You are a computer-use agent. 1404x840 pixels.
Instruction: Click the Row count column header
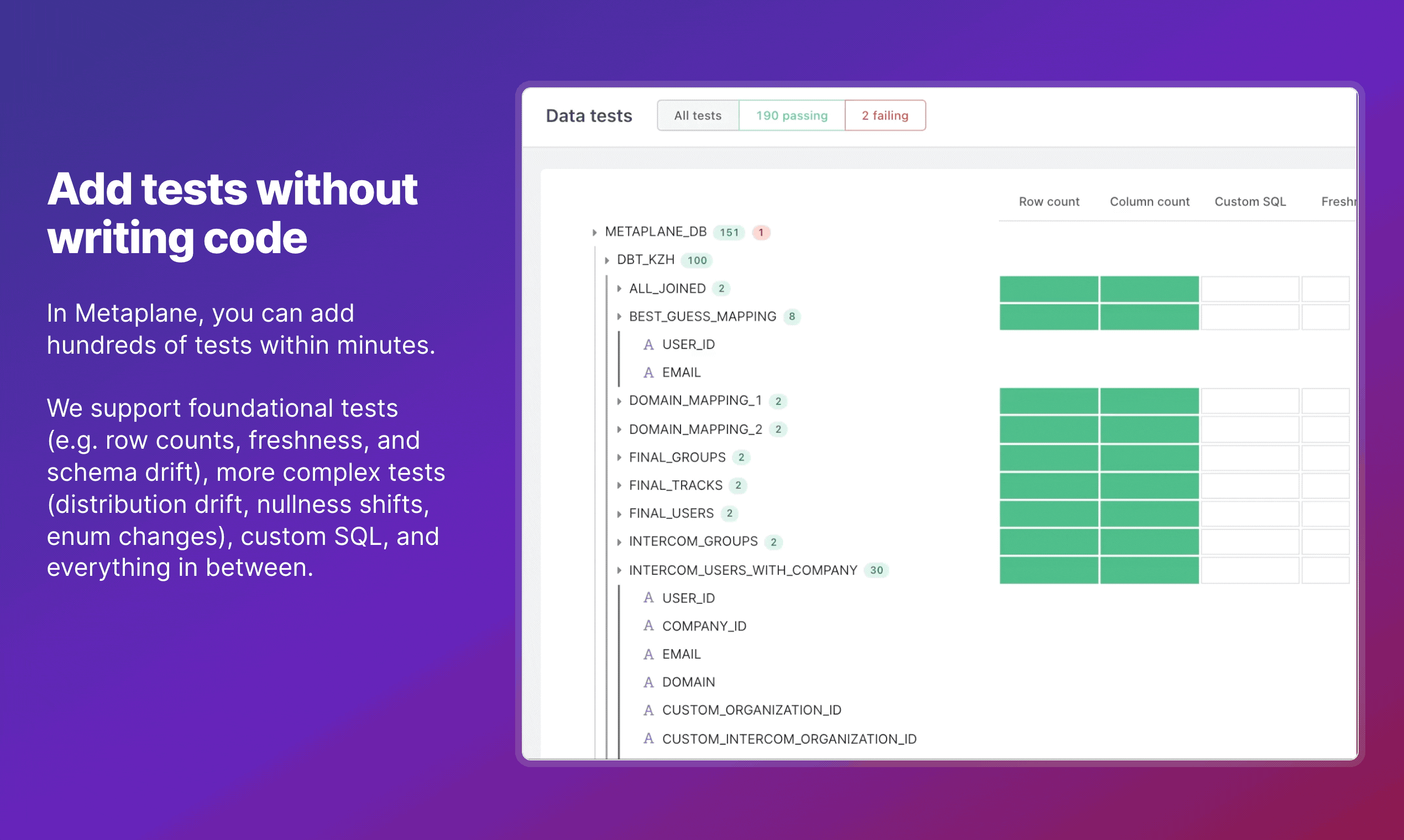1049,202
